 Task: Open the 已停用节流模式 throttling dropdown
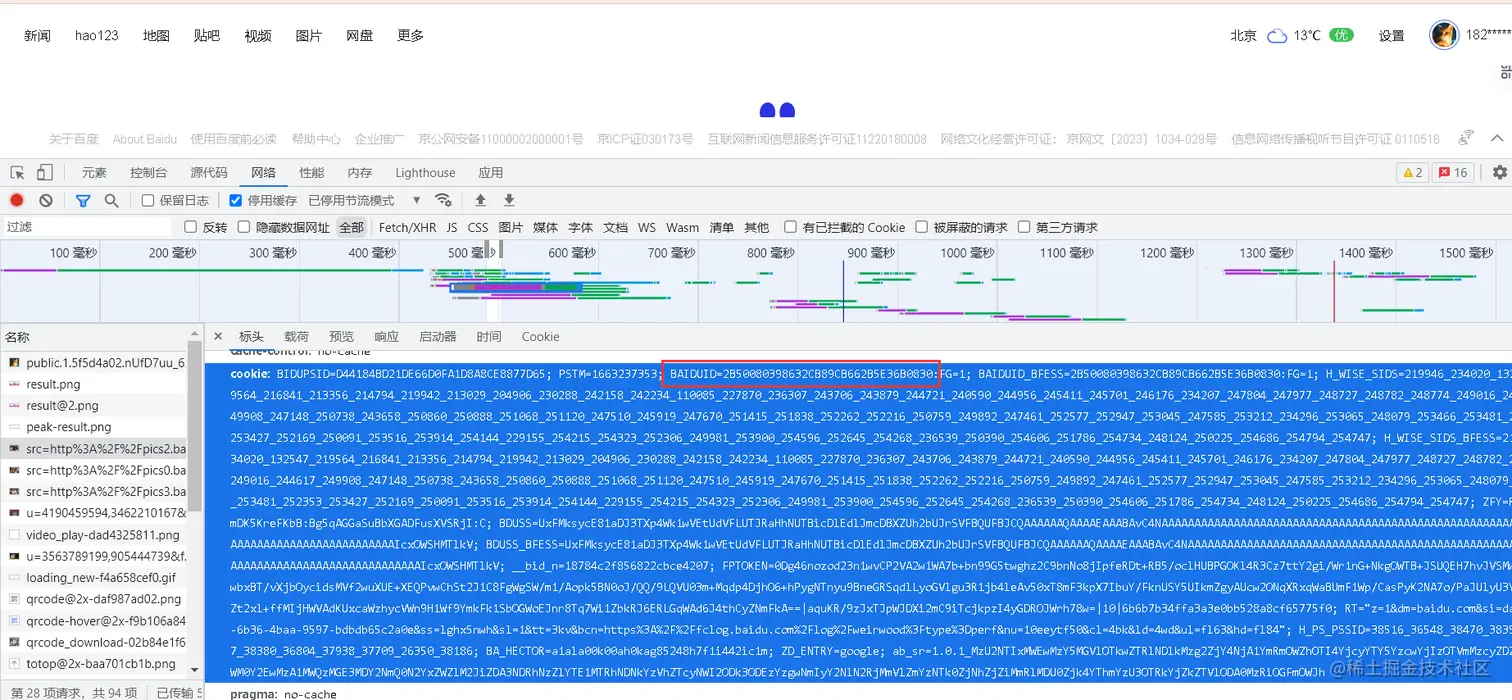pos(365,200)
